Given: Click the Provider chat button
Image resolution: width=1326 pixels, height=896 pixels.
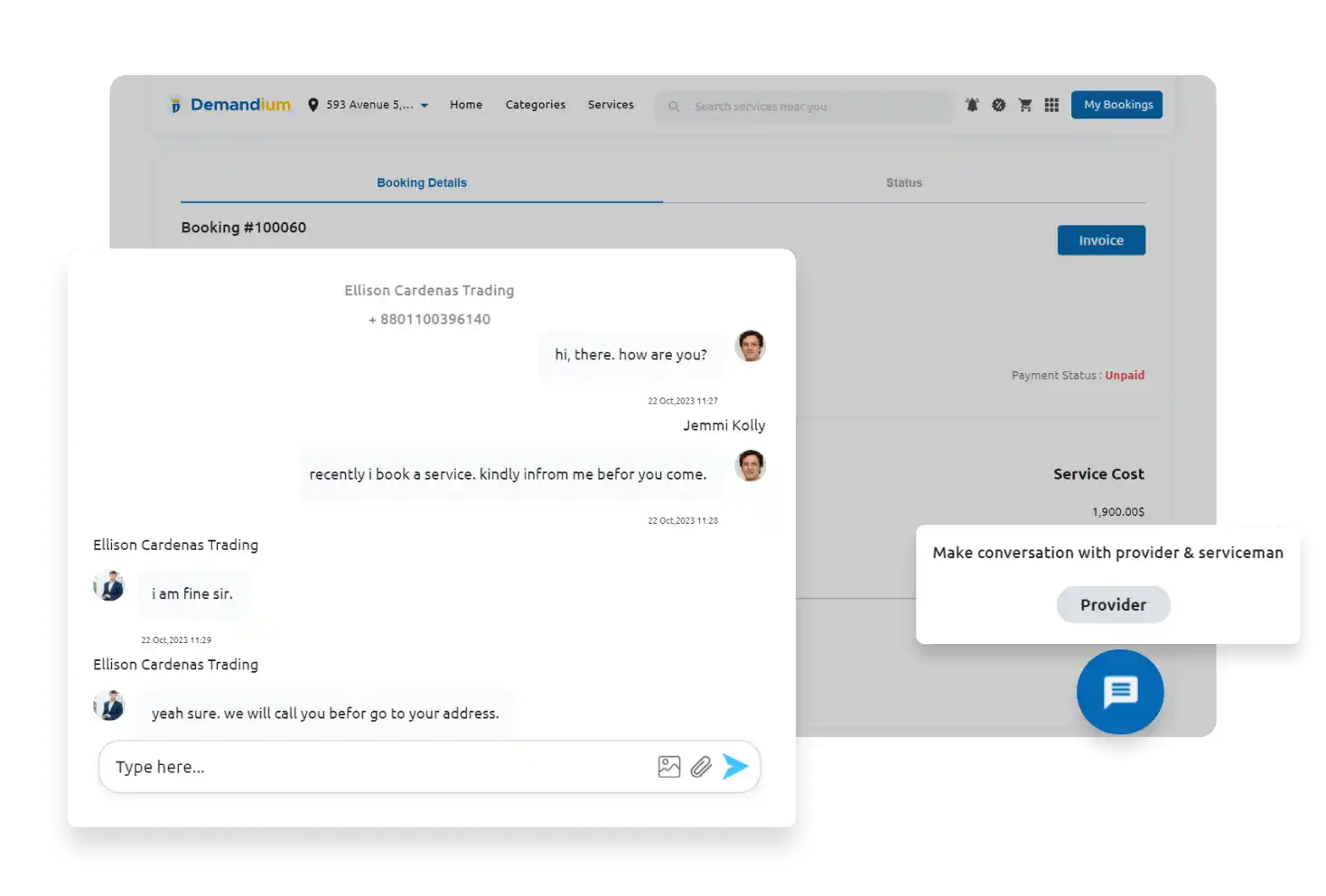Looking at the screenshot, I should point(1114,604).
